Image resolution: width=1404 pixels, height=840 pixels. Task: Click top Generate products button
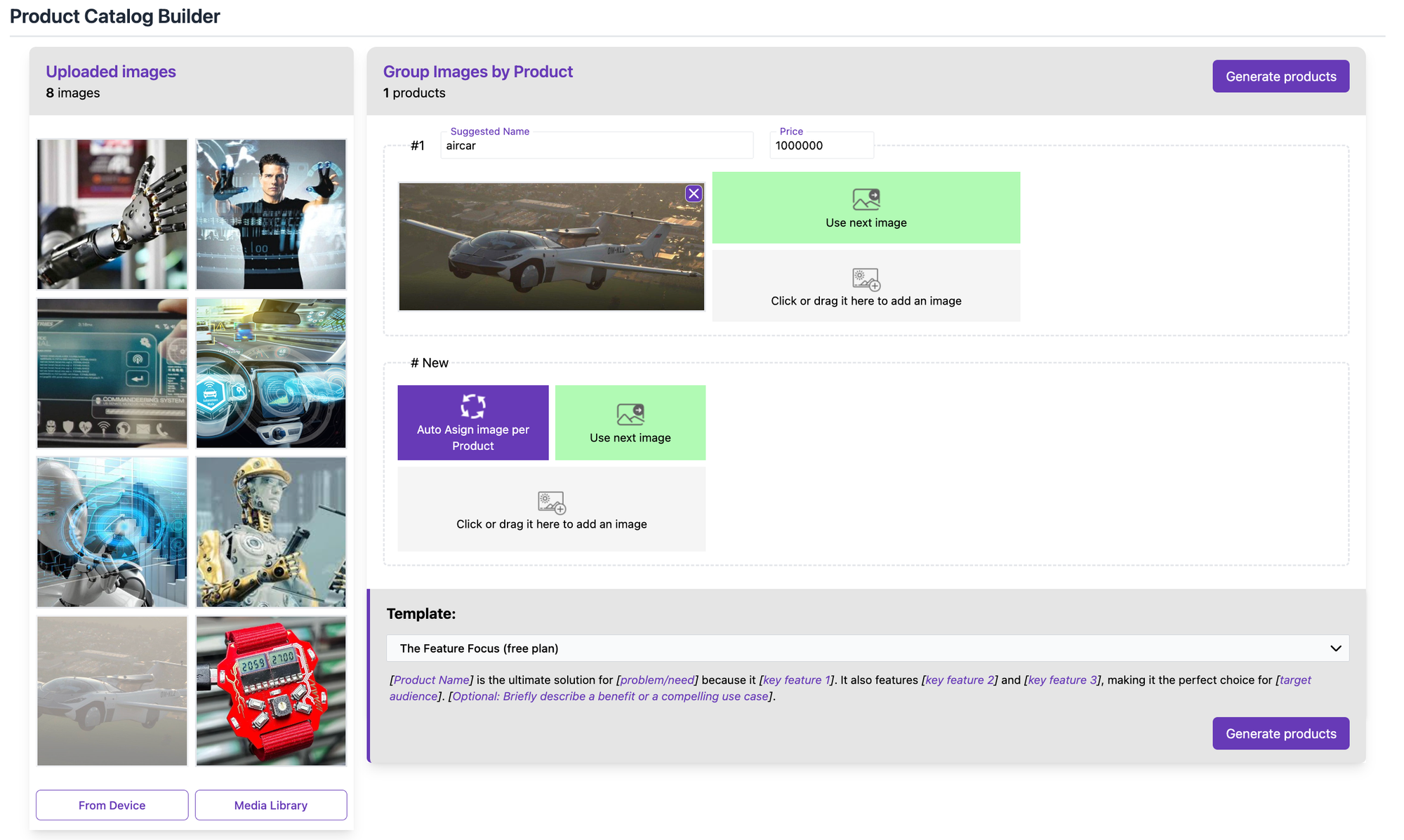point(1280,76)
